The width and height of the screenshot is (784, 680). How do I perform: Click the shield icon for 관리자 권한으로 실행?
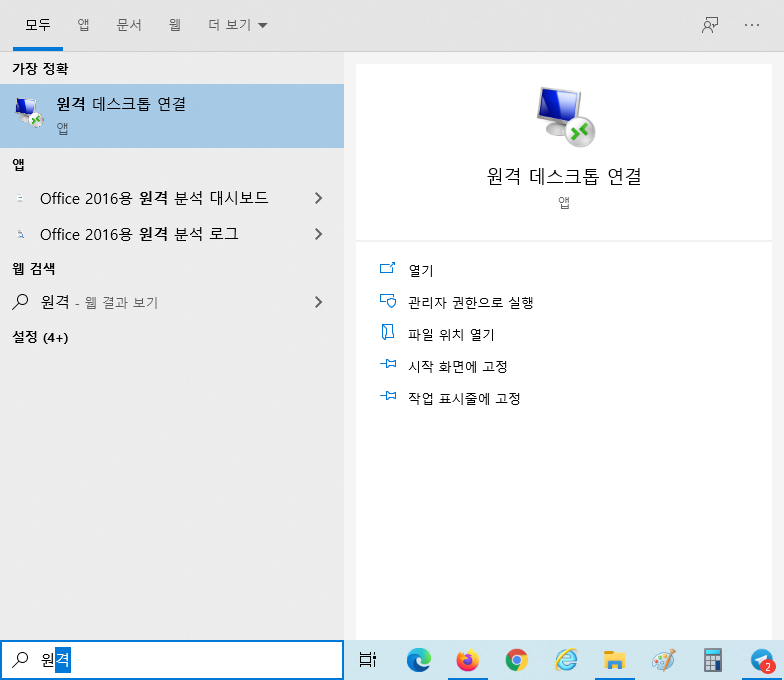coord(388,300)
